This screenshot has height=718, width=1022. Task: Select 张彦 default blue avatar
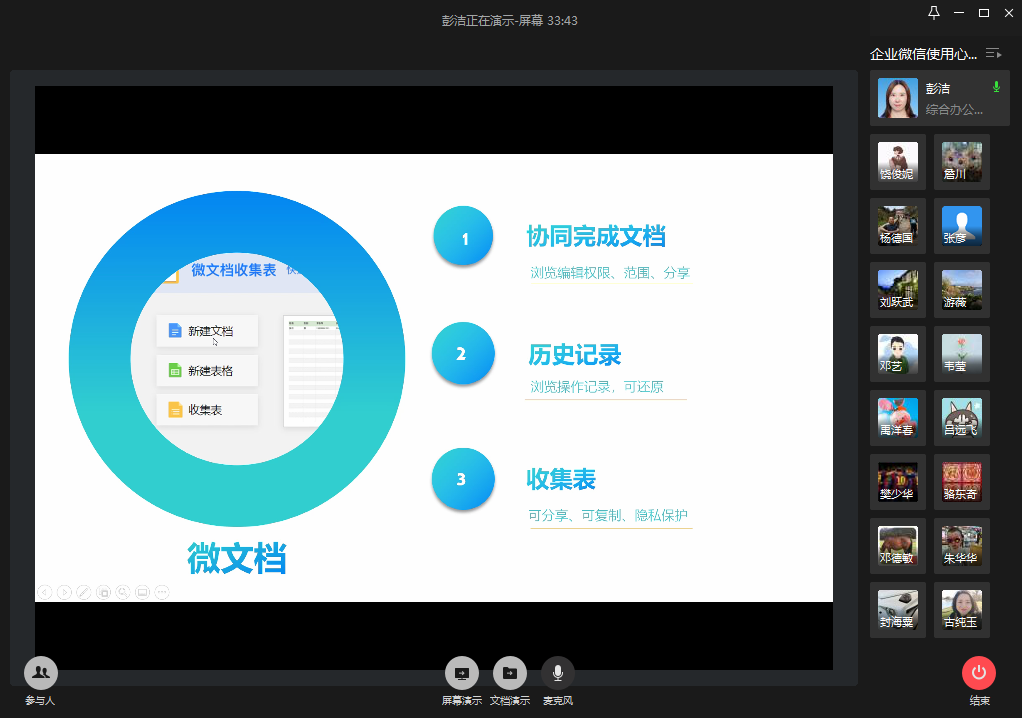(961, 226)
